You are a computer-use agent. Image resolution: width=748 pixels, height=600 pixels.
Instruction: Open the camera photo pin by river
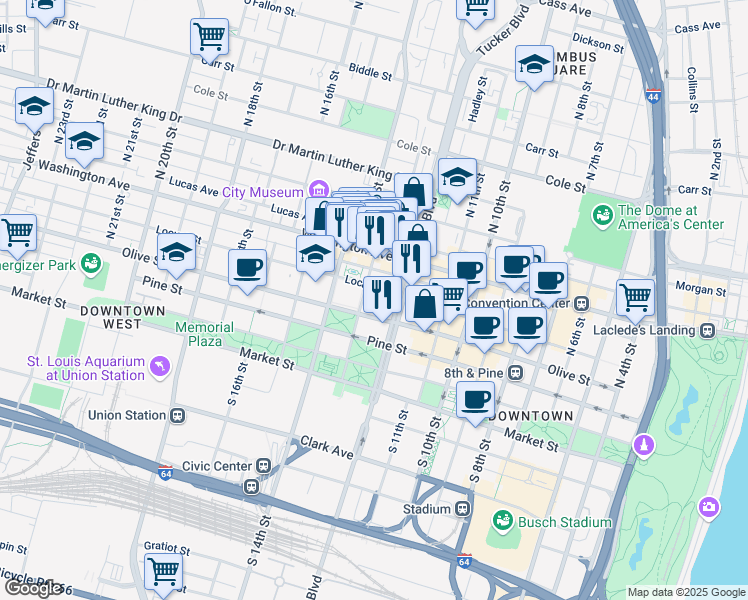pyautogui.click(x=708, y=507)
